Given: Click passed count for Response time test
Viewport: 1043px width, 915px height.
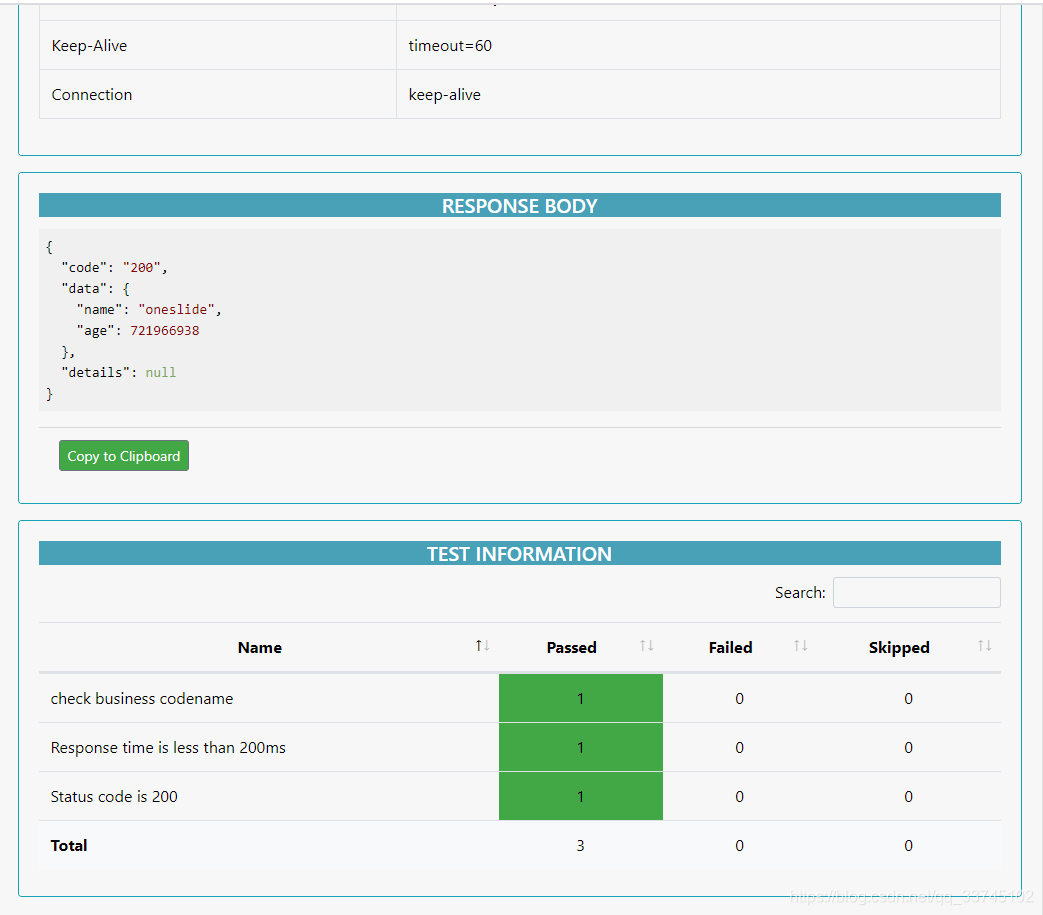Looking at the screenshot, I should pos(581,747).
